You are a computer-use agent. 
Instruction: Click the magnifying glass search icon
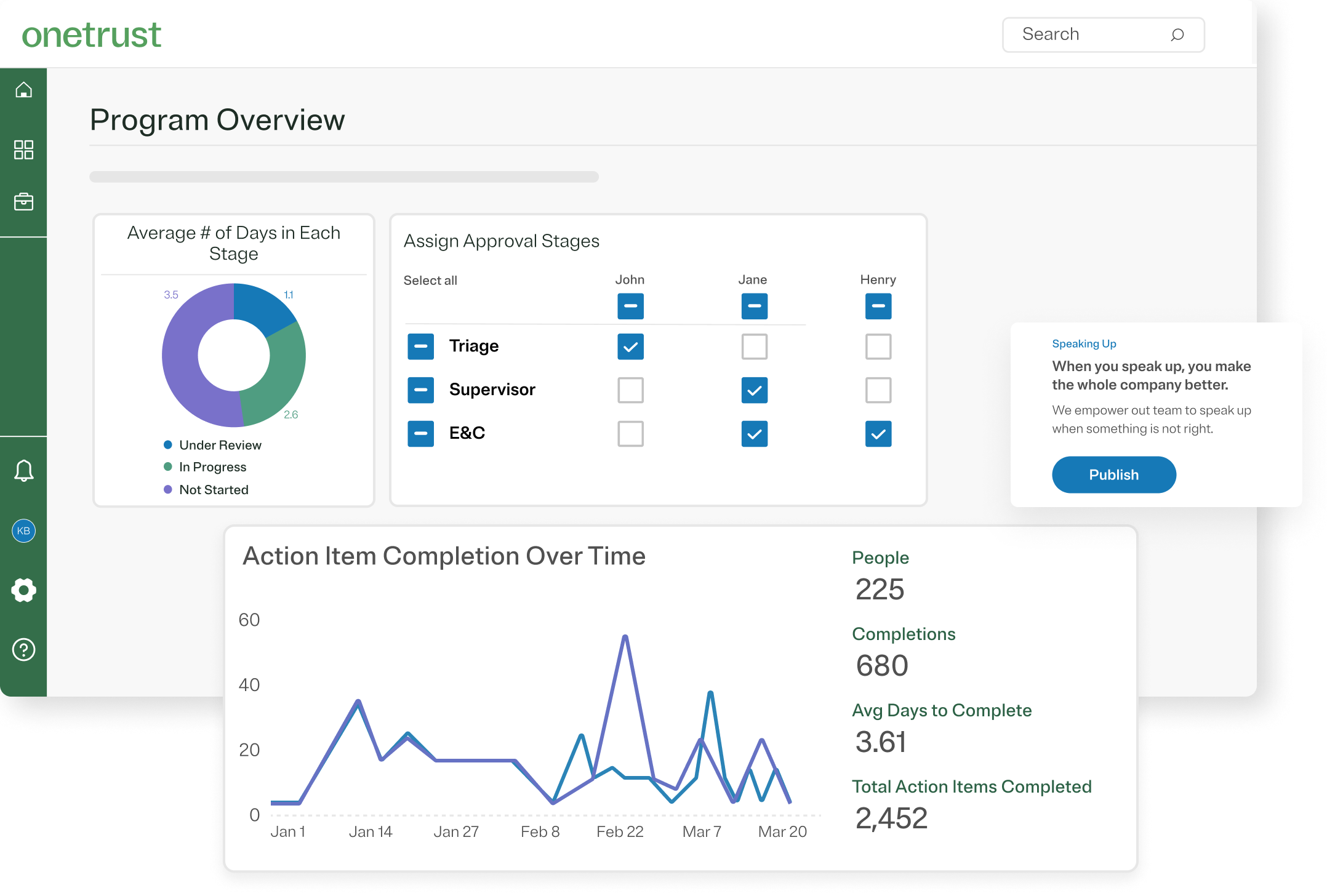(1177, 35)
